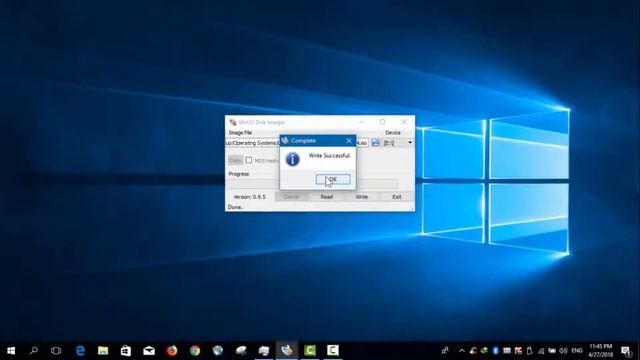The image size is (640, 360).
Task: Switch to Win32 Disk Imager taskbar button
Action: click(x=287, y=351)
